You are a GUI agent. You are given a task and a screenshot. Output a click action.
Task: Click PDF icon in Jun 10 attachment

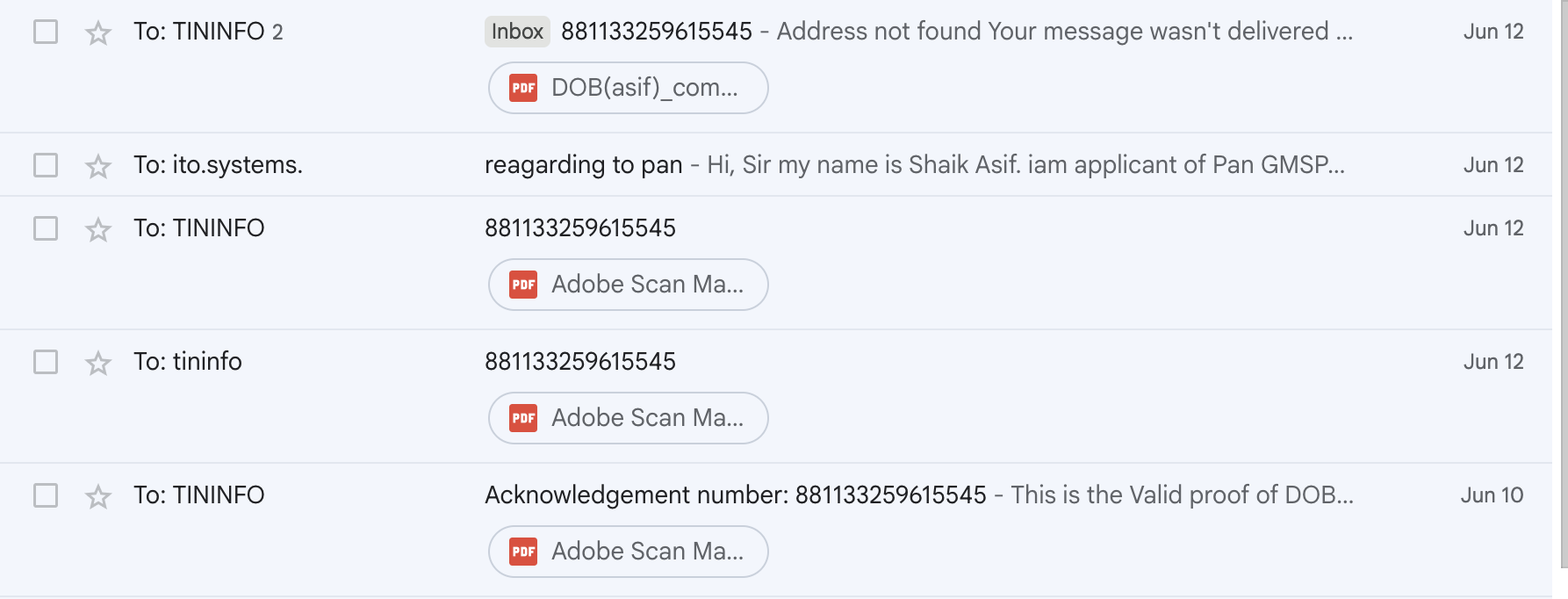click(x=523, y=552)
